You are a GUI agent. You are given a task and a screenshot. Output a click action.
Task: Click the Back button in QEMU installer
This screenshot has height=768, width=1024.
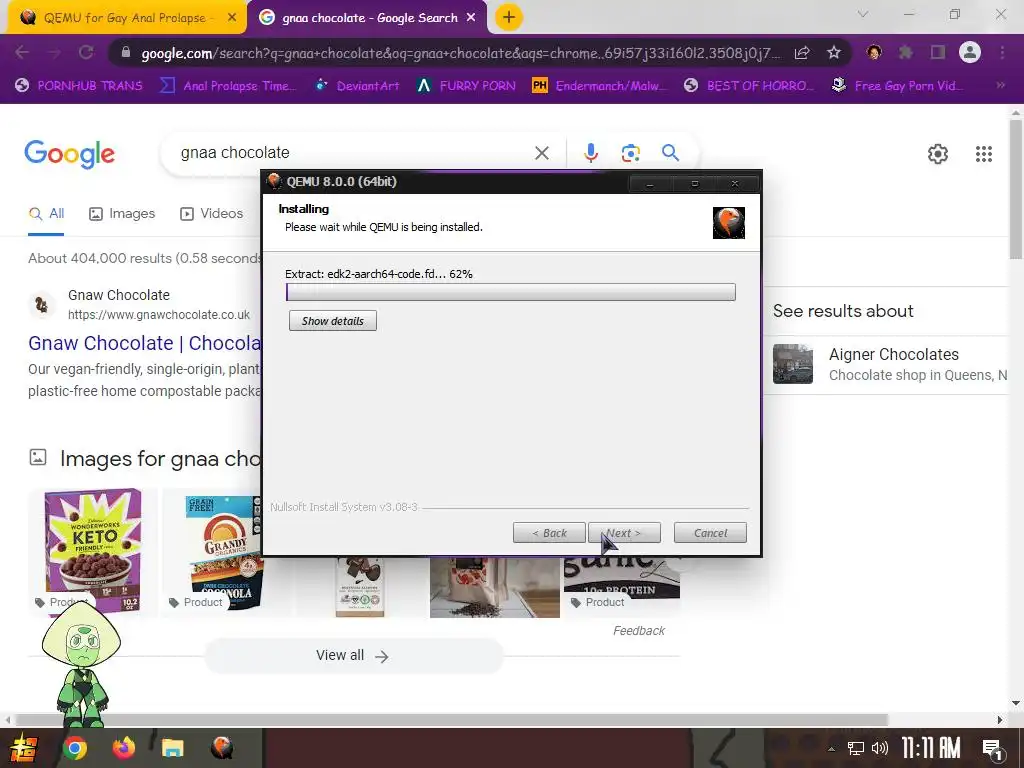point(549,533)
